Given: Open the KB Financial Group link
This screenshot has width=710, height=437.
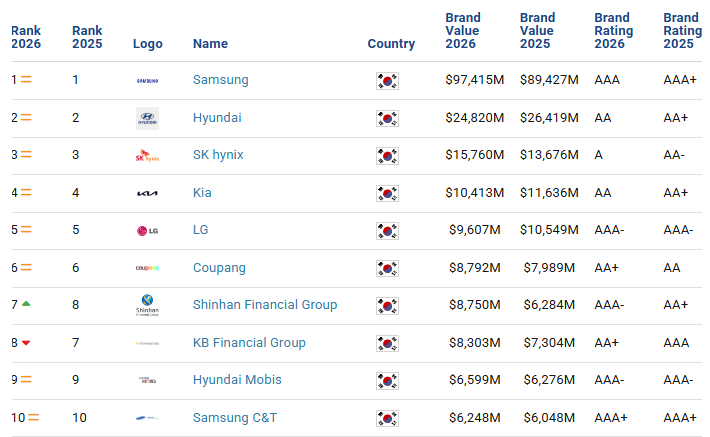Looking at the screenshot, I should [x=249, y=342].
